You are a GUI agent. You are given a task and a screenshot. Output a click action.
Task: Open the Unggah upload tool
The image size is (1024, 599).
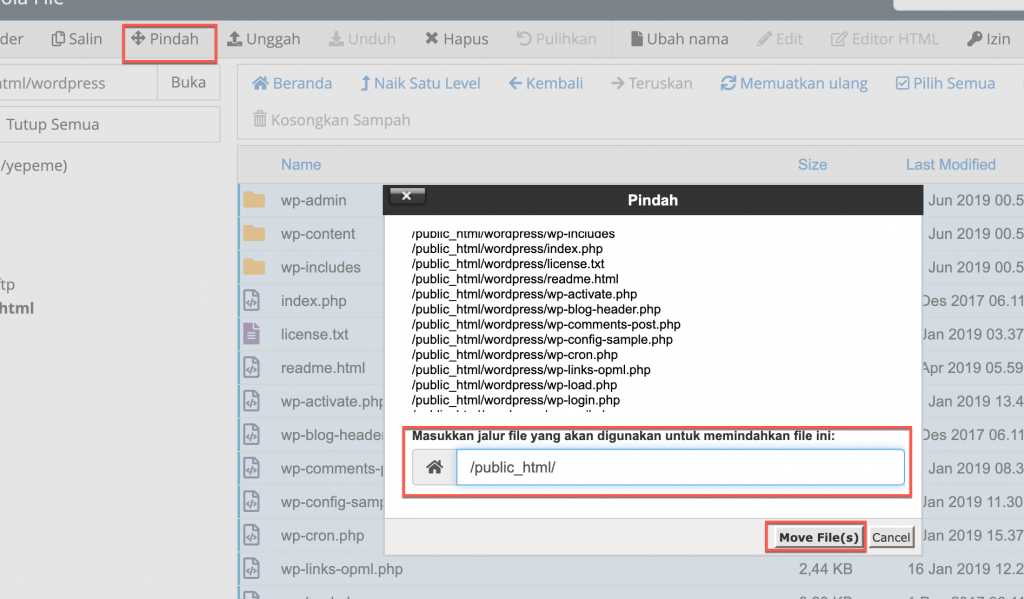point(264,40)
